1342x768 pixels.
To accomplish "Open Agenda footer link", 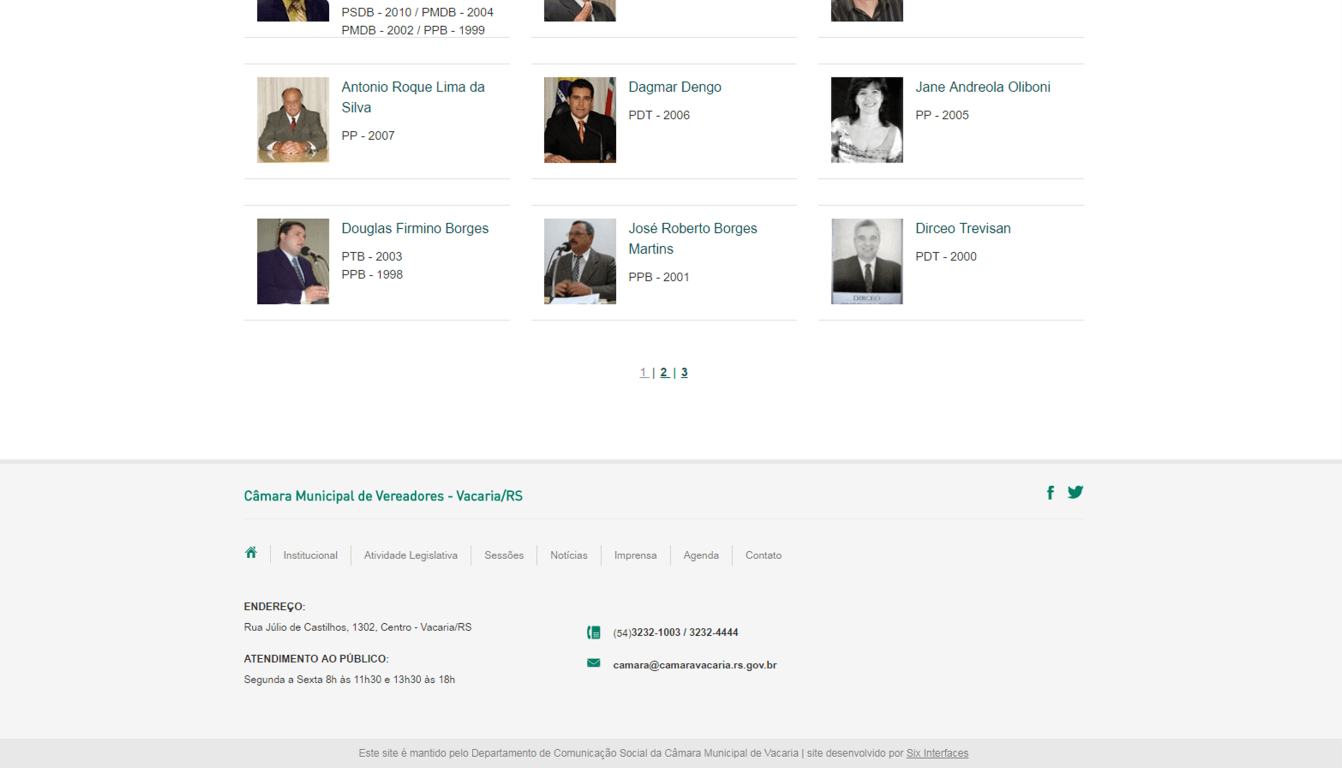I will pyautogui.click(x=701, y=555).
